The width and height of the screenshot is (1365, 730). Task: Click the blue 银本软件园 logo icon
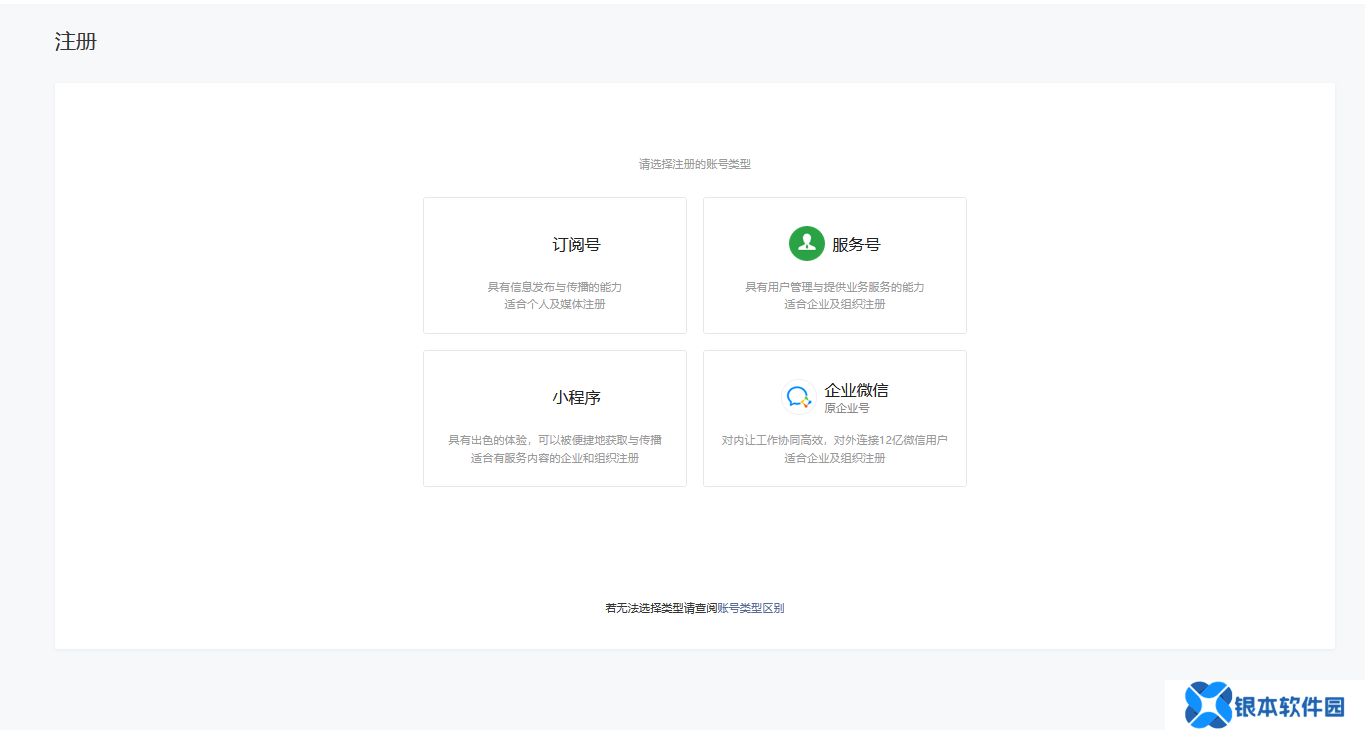click(x=1208, y=705)
